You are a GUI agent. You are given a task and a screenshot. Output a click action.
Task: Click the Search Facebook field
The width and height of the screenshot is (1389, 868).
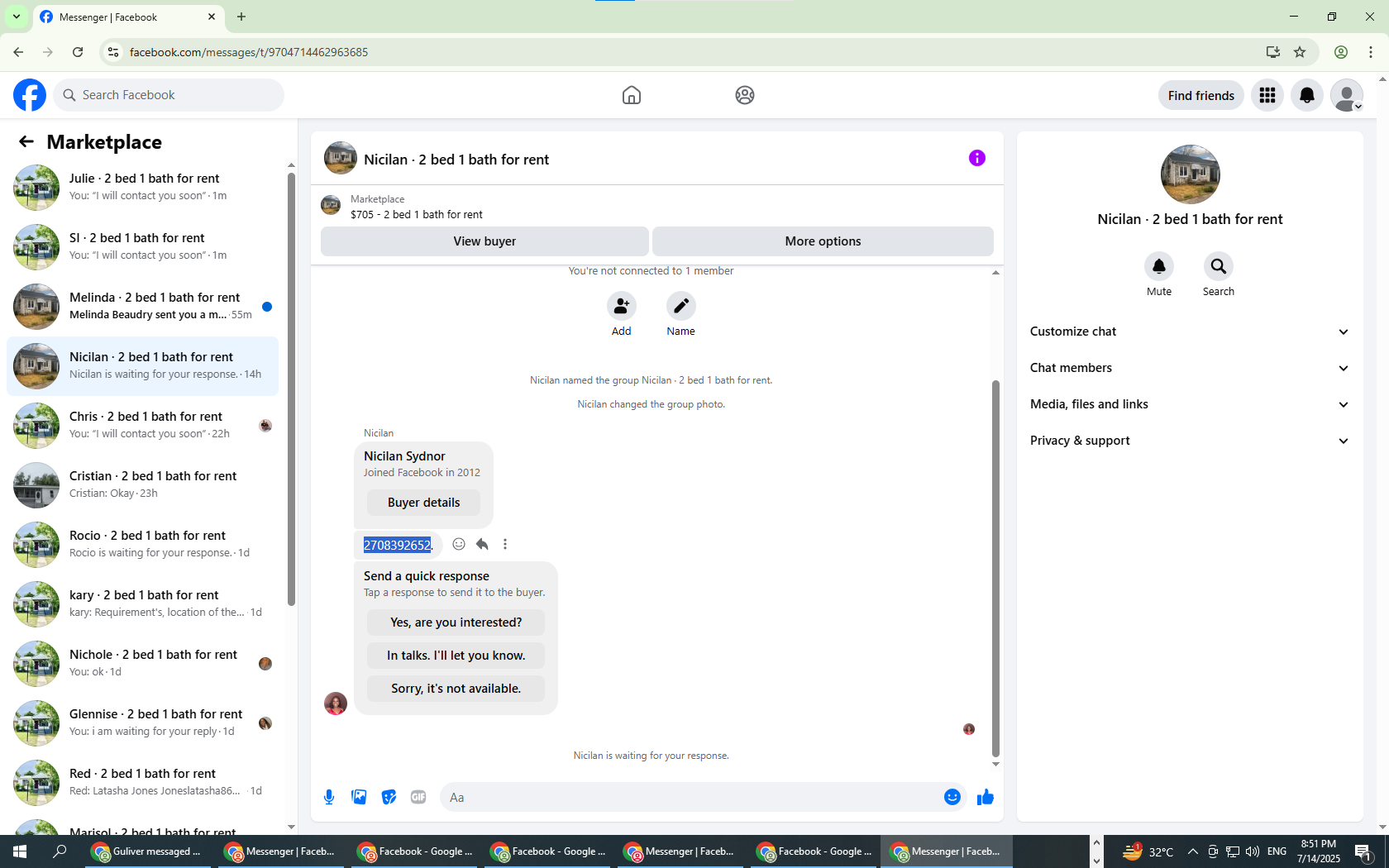(x=169, y=95)
